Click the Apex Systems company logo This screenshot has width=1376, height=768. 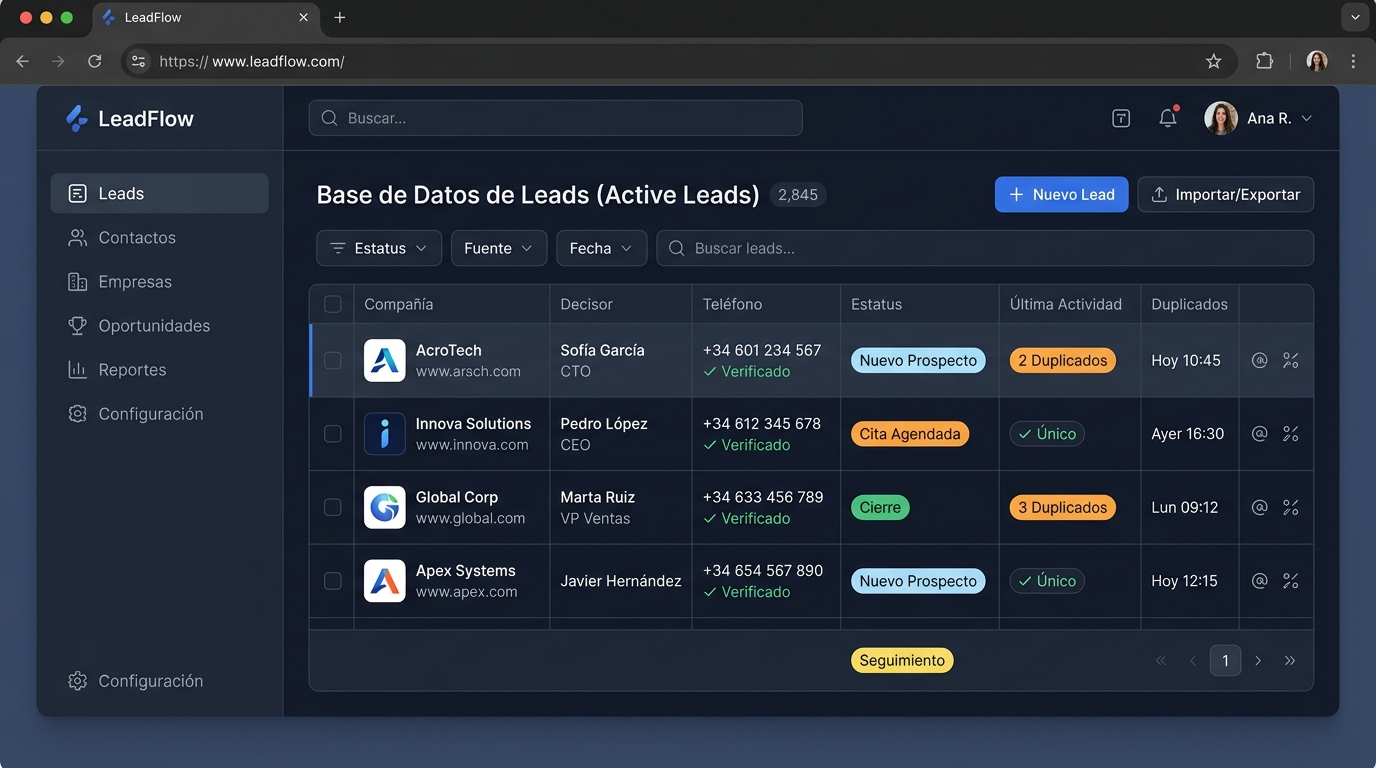point(385,581)
